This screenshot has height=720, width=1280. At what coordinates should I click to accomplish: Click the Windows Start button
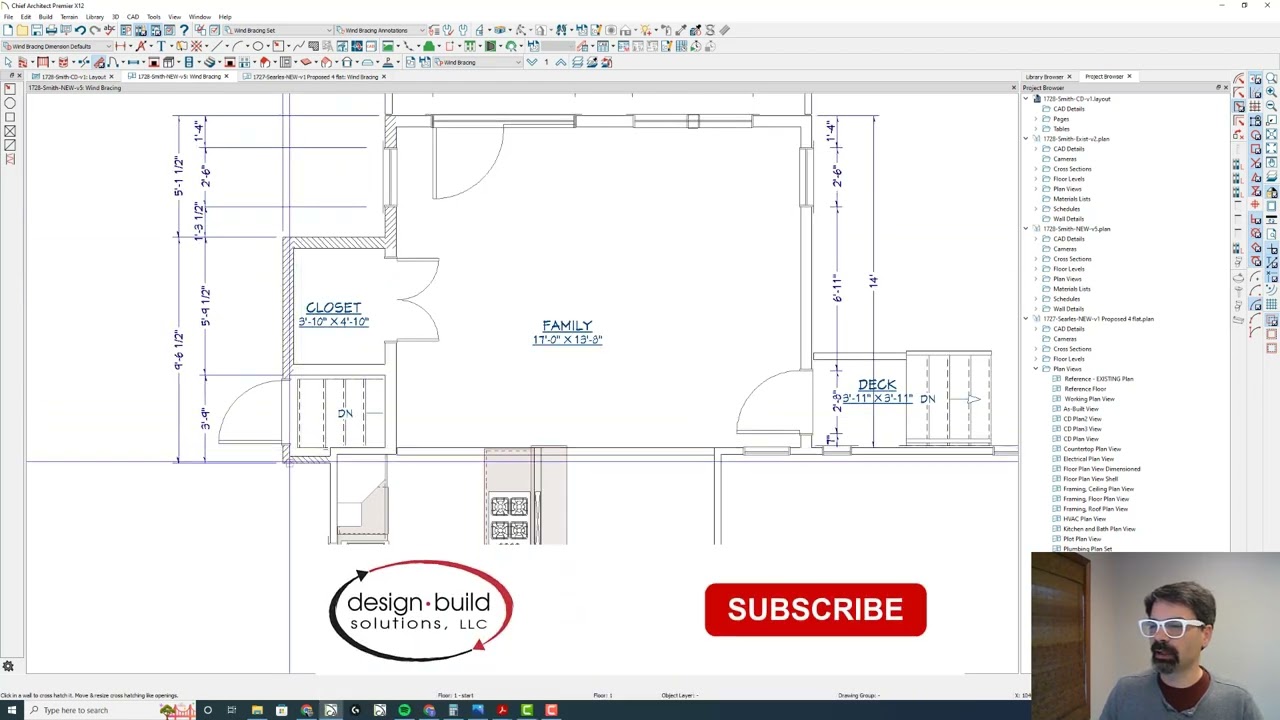11,710
